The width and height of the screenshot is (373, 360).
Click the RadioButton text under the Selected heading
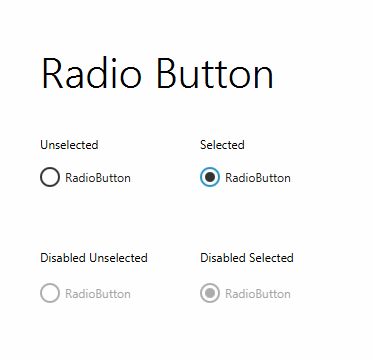(x=258, y=178)
